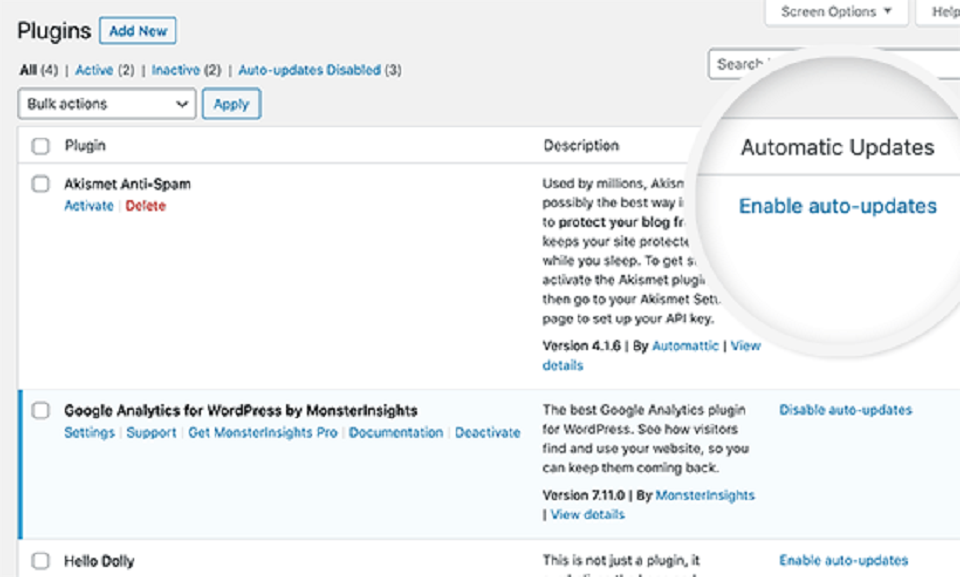
Task: Focus the plugin search field
Action: [x=834, y=64]
